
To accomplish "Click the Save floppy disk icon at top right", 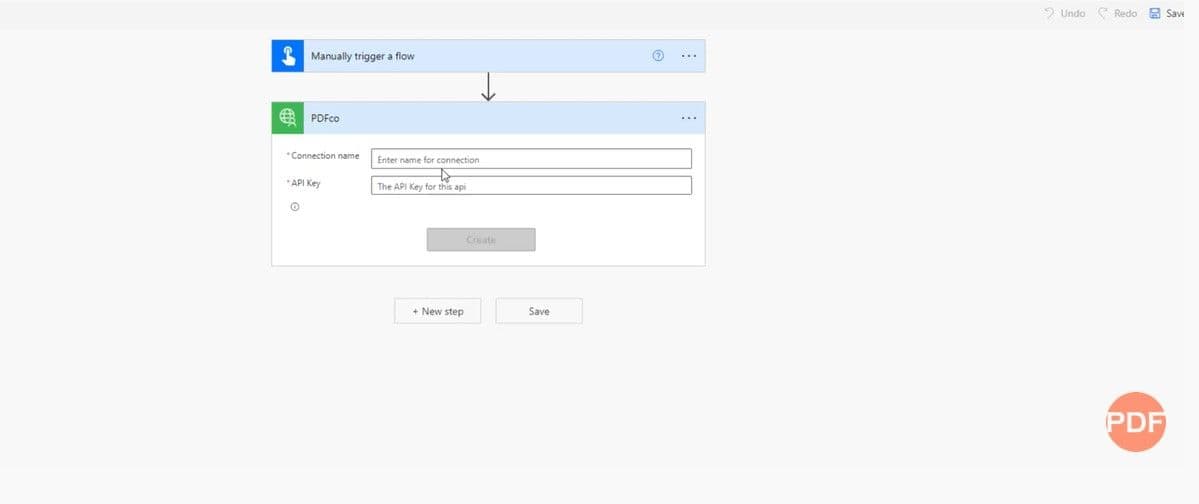I will tap(1155, 13).
